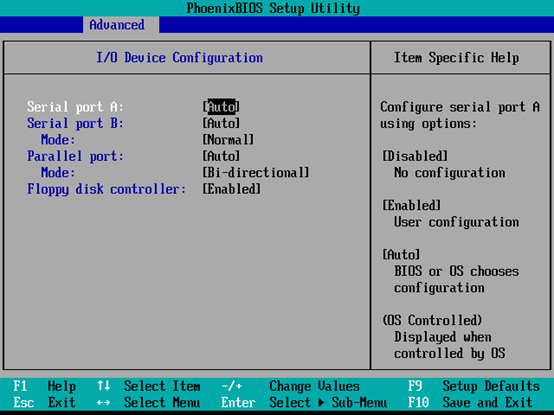554x415 pixels.
Task: Click the F10 Save and Exit key hint
Action: pyautogui.click(x=470, y=402)
